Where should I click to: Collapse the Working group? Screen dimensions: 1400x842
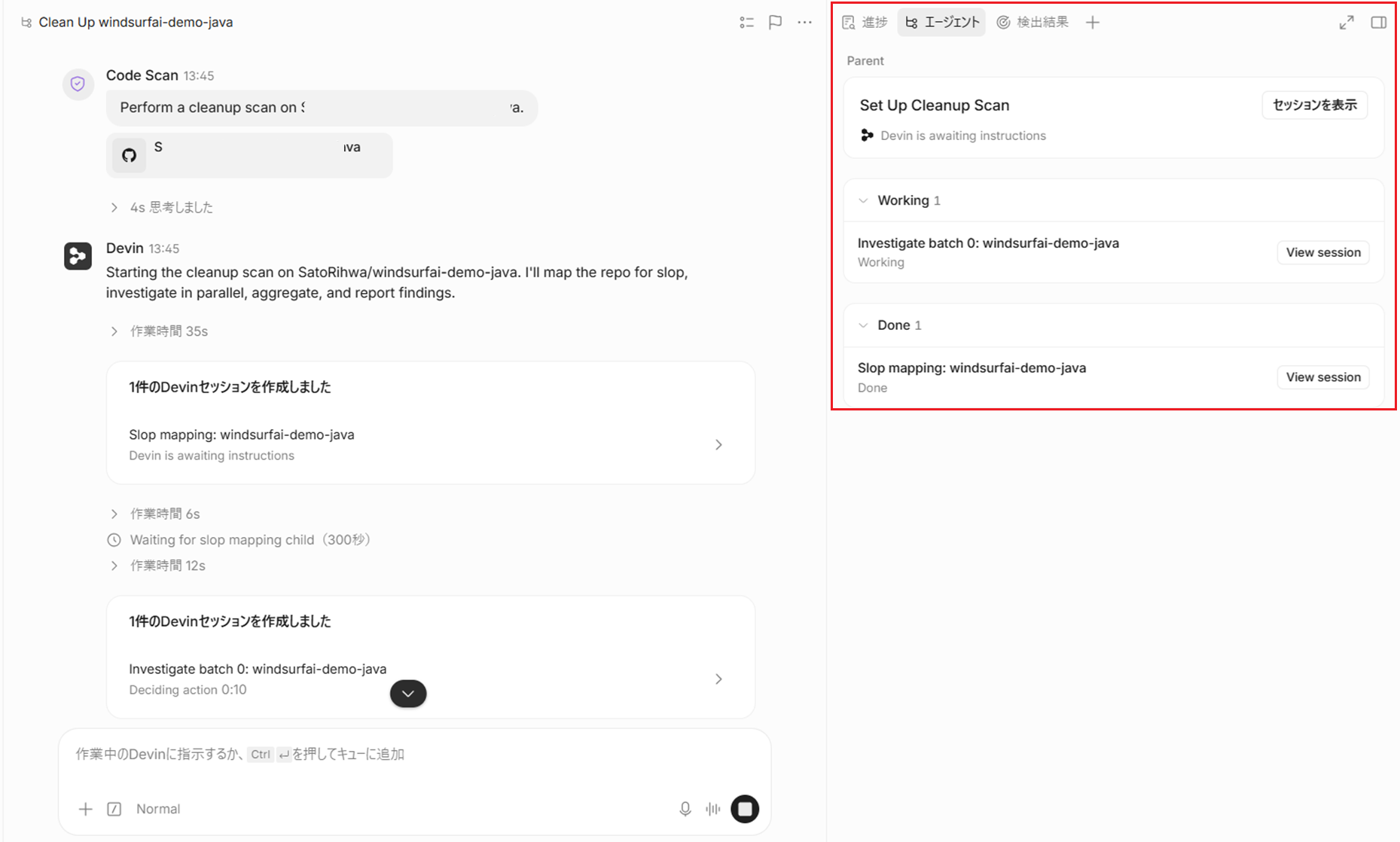coord(864,200)
